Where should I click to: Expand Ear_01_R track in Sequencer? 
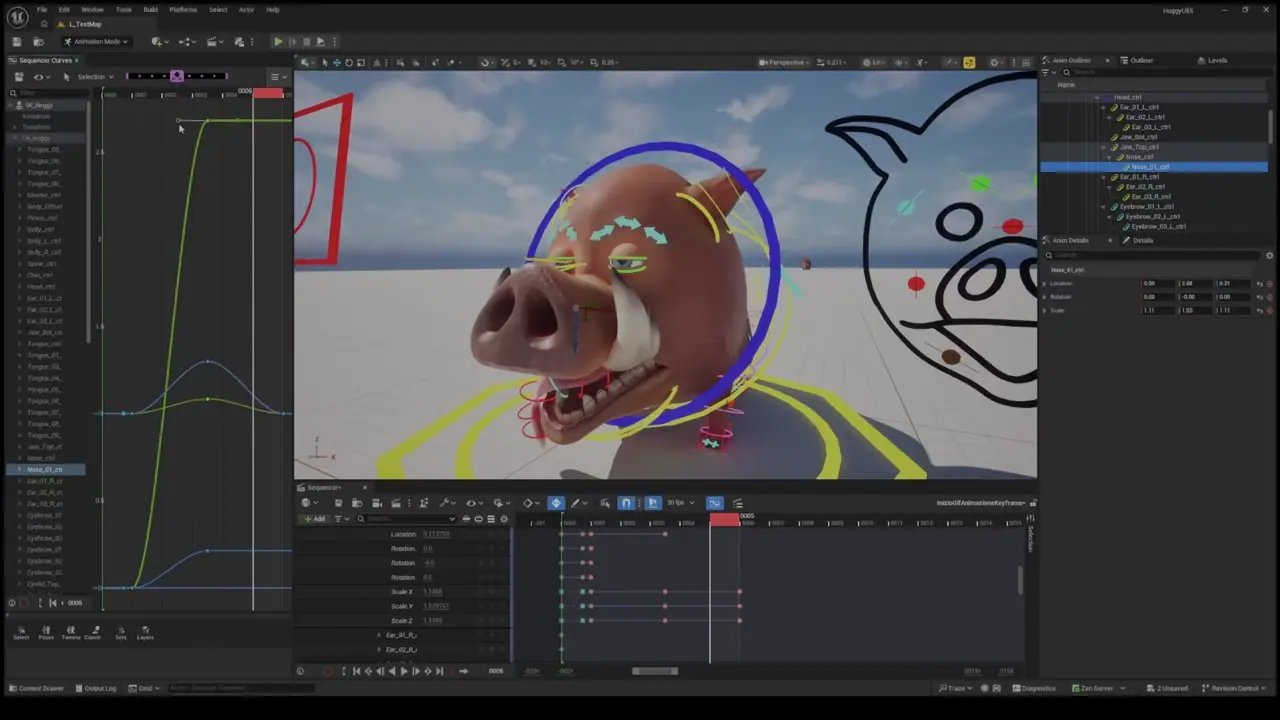(379, 635)
